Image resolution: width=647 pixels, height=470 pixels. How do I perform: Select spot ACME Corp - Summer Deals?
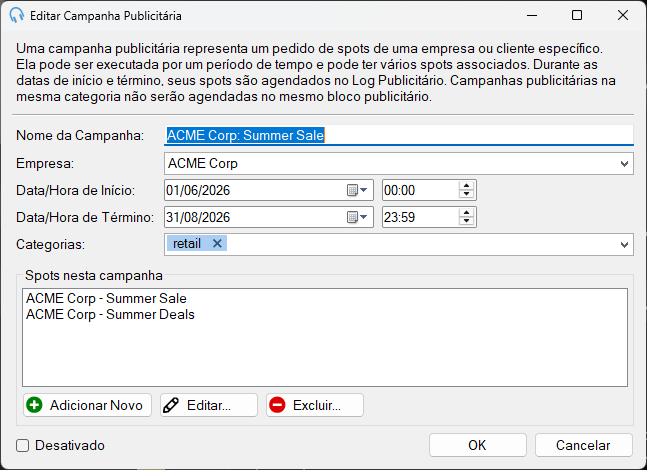tap(110, 314)
